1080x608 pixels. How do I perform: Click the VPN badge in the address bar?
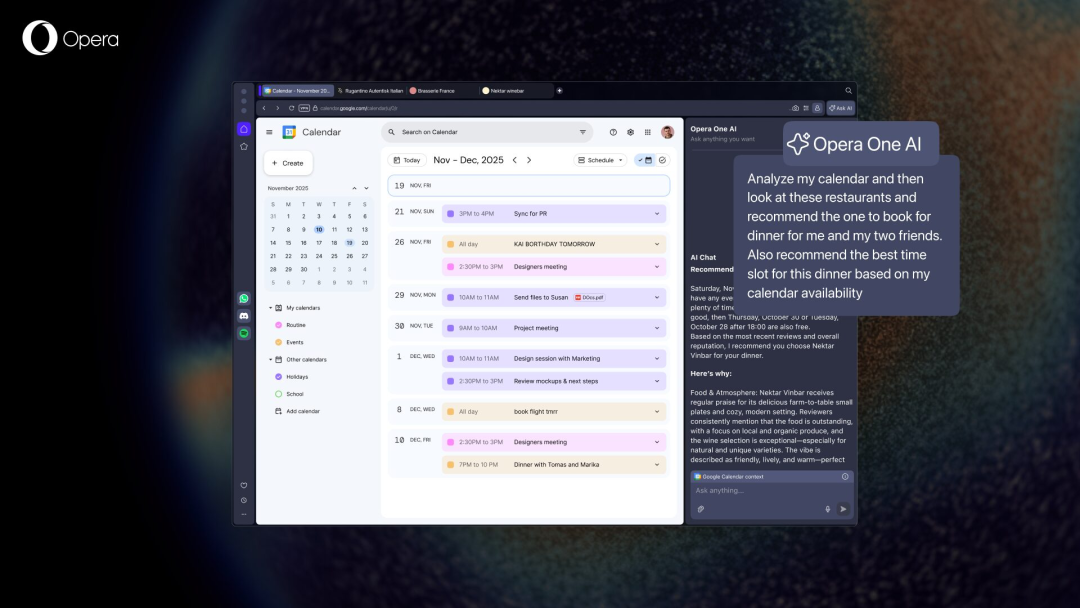(x=303, y=107)
